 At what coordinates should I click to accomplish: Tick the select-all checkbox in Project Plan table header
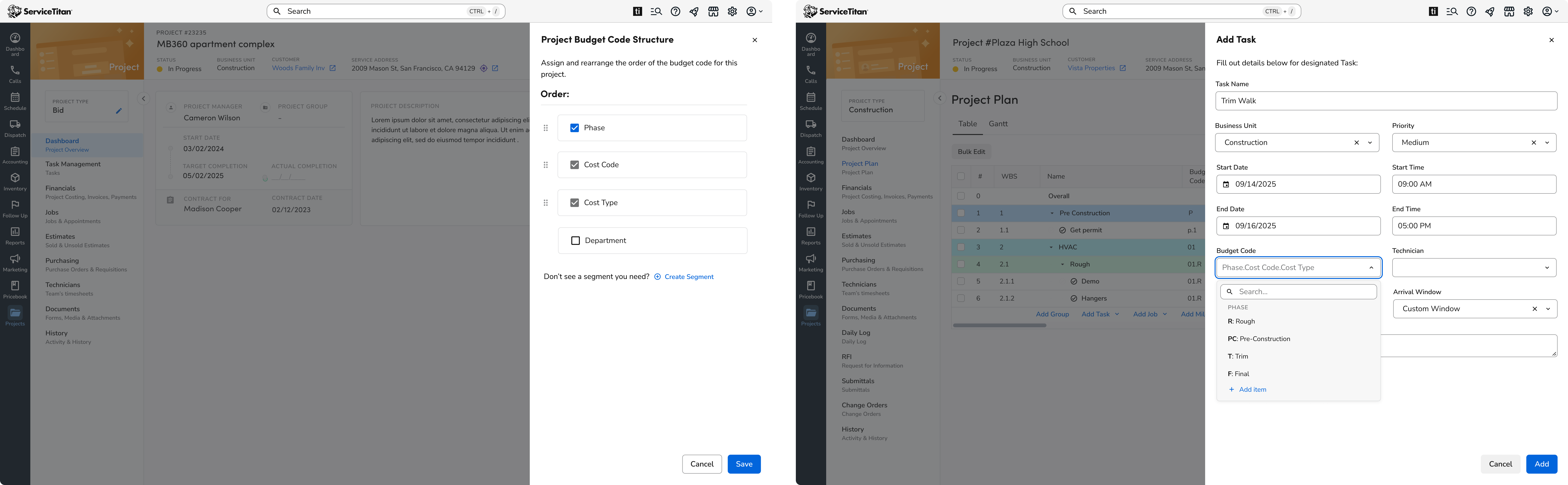pyautogui.click(x=960, y=176)
